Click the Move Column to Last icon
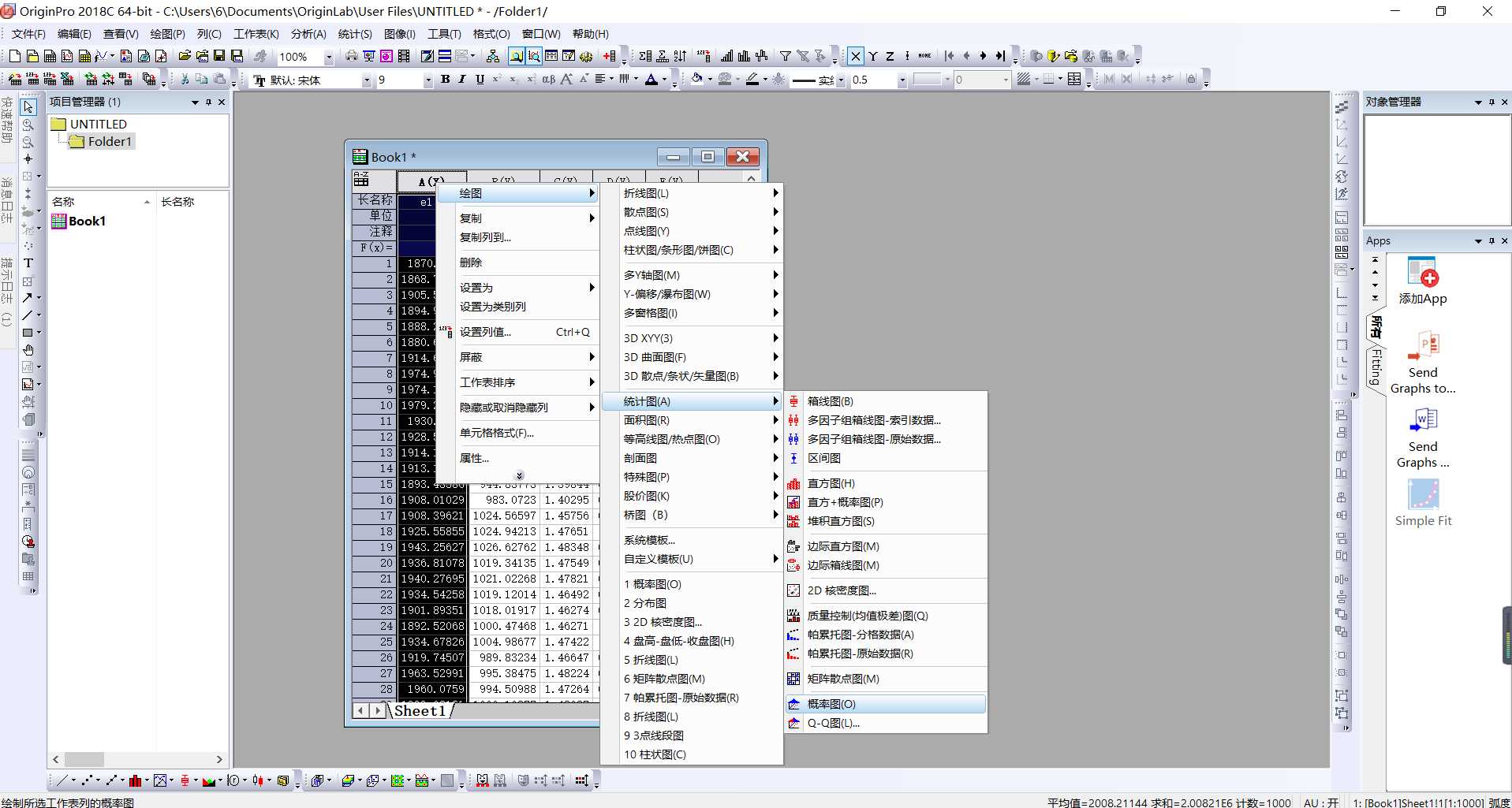Viewport: 1512px width, 808px height. point(1001,56)
